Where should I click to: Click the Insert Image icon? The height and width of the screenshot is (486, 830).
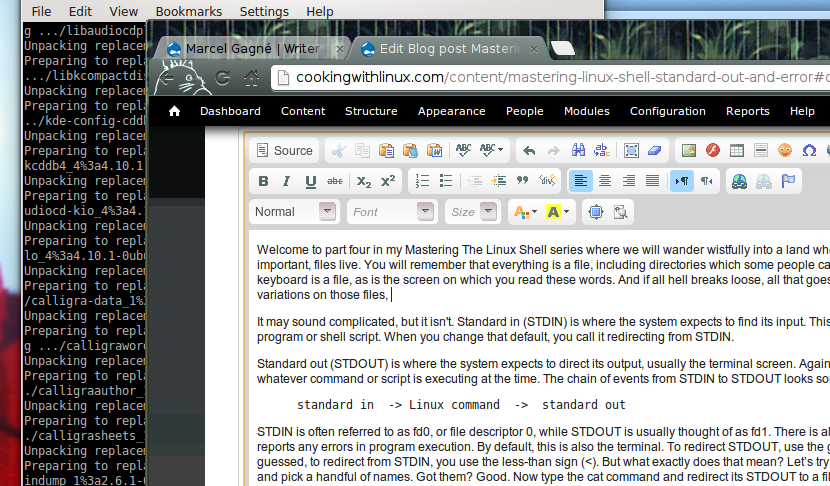689,151
